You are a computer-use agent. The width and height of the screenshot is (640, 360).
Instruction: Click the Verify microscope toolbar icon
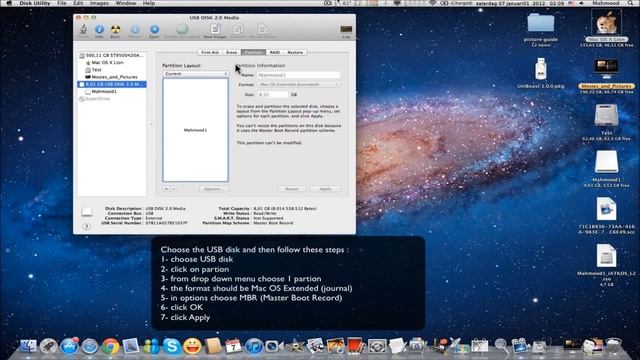click(x=83, y=30)
